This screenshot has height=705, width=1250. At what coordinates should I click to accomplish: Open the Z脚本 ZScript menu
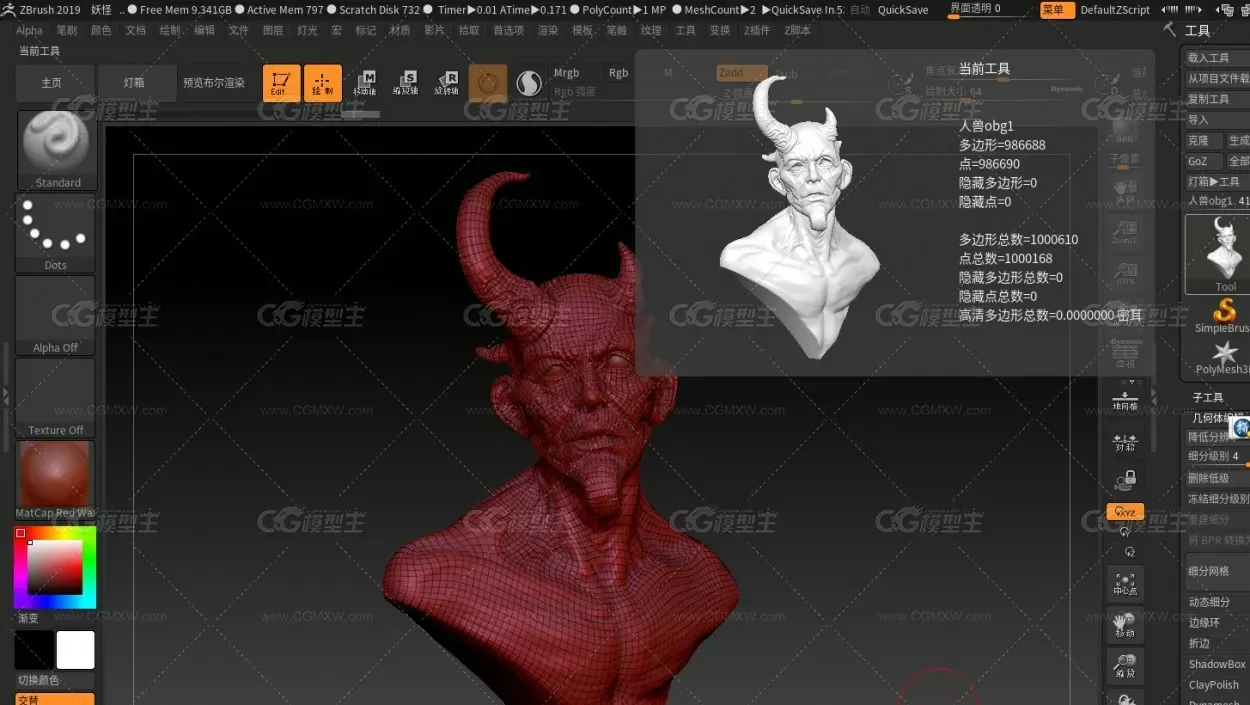pyautogui.click(x=798, y=31)
